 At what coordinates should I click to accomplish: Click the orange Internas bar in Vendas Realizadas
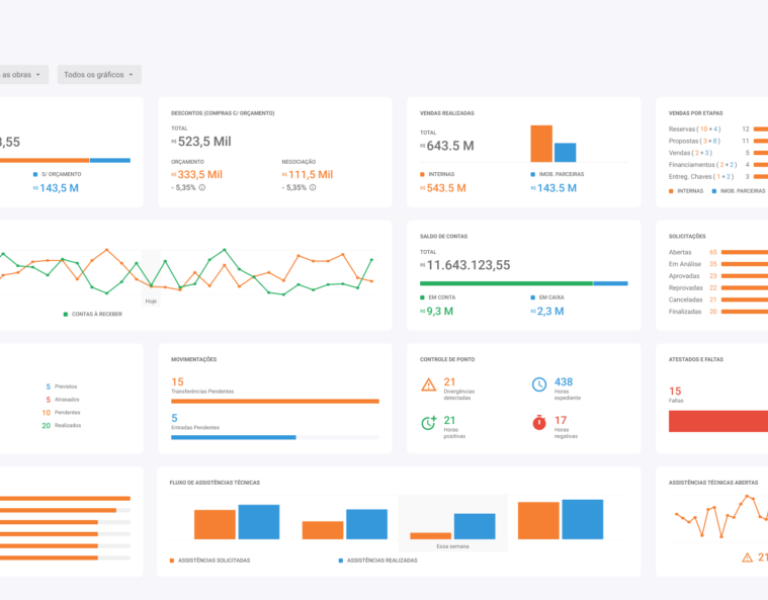pos(541,143)
